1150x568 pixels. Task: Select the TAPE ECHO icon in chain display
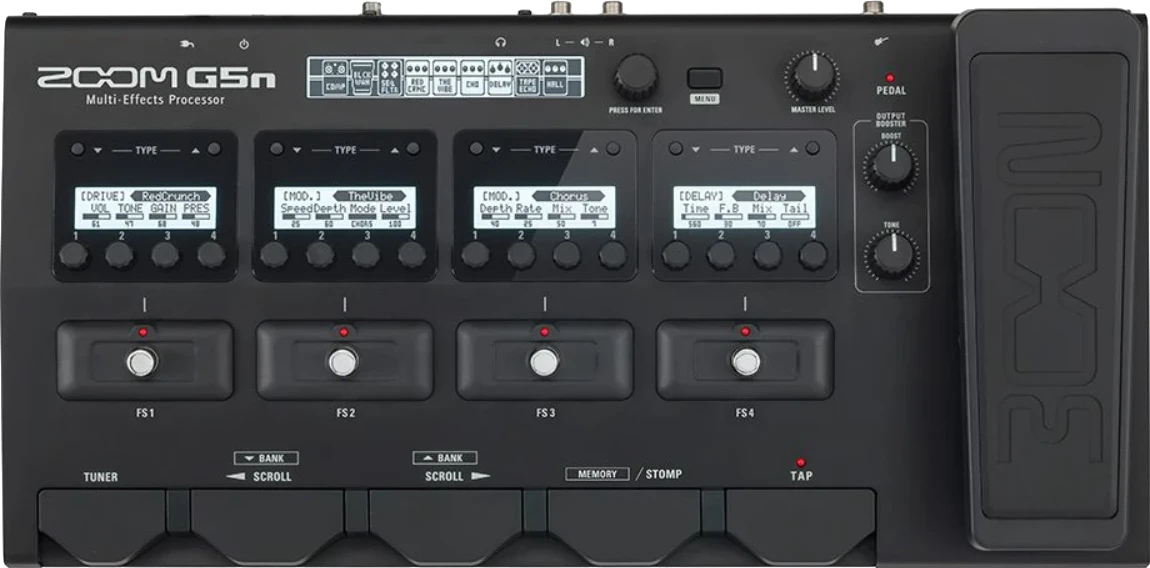pyautogui.click(x=526, y=78)
